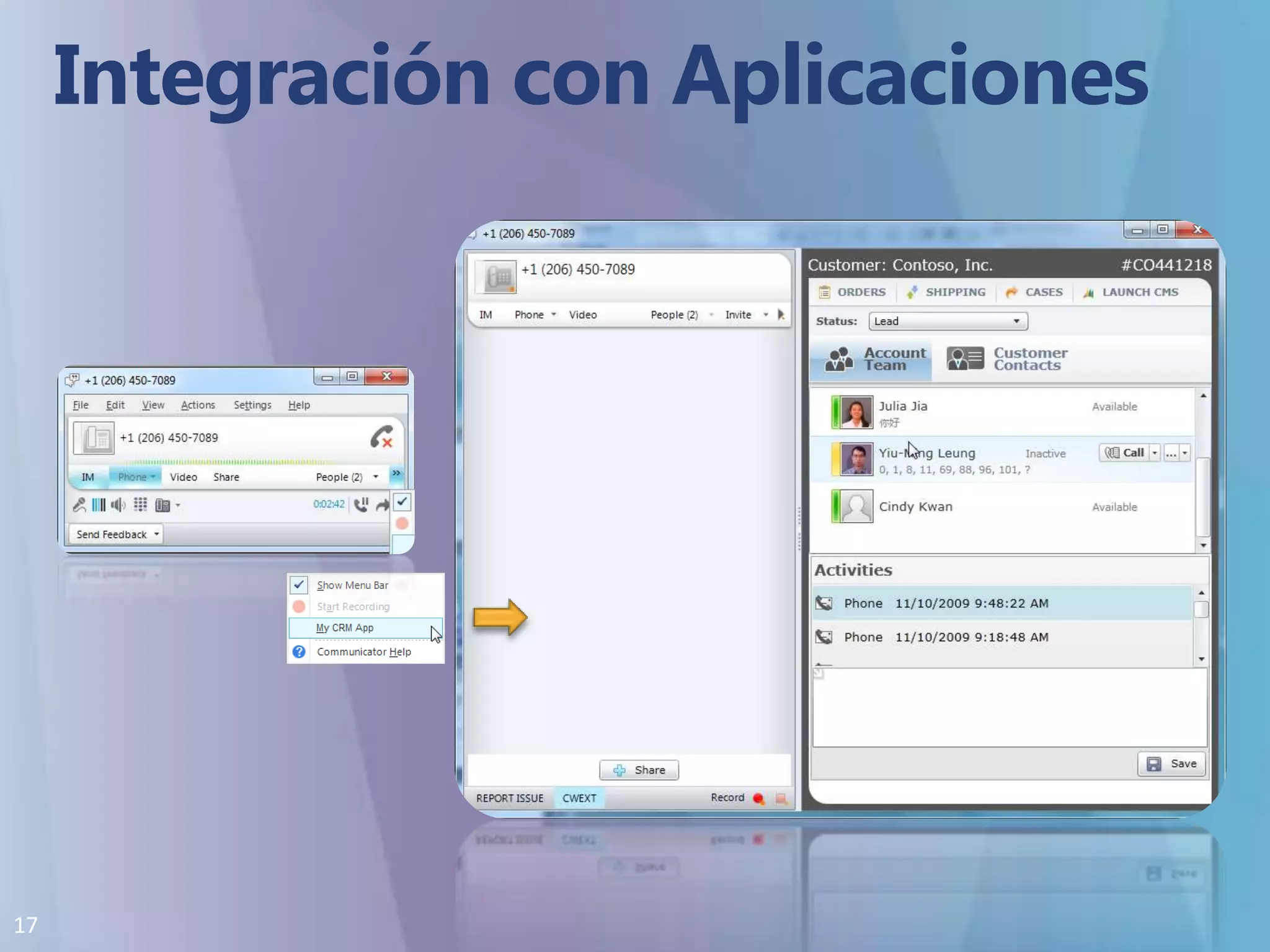Image resolution: width=1270 pixels, height=952 pixels.
Task: Toggle the checkmark button beside call toolbar
Action: [402, 502]
